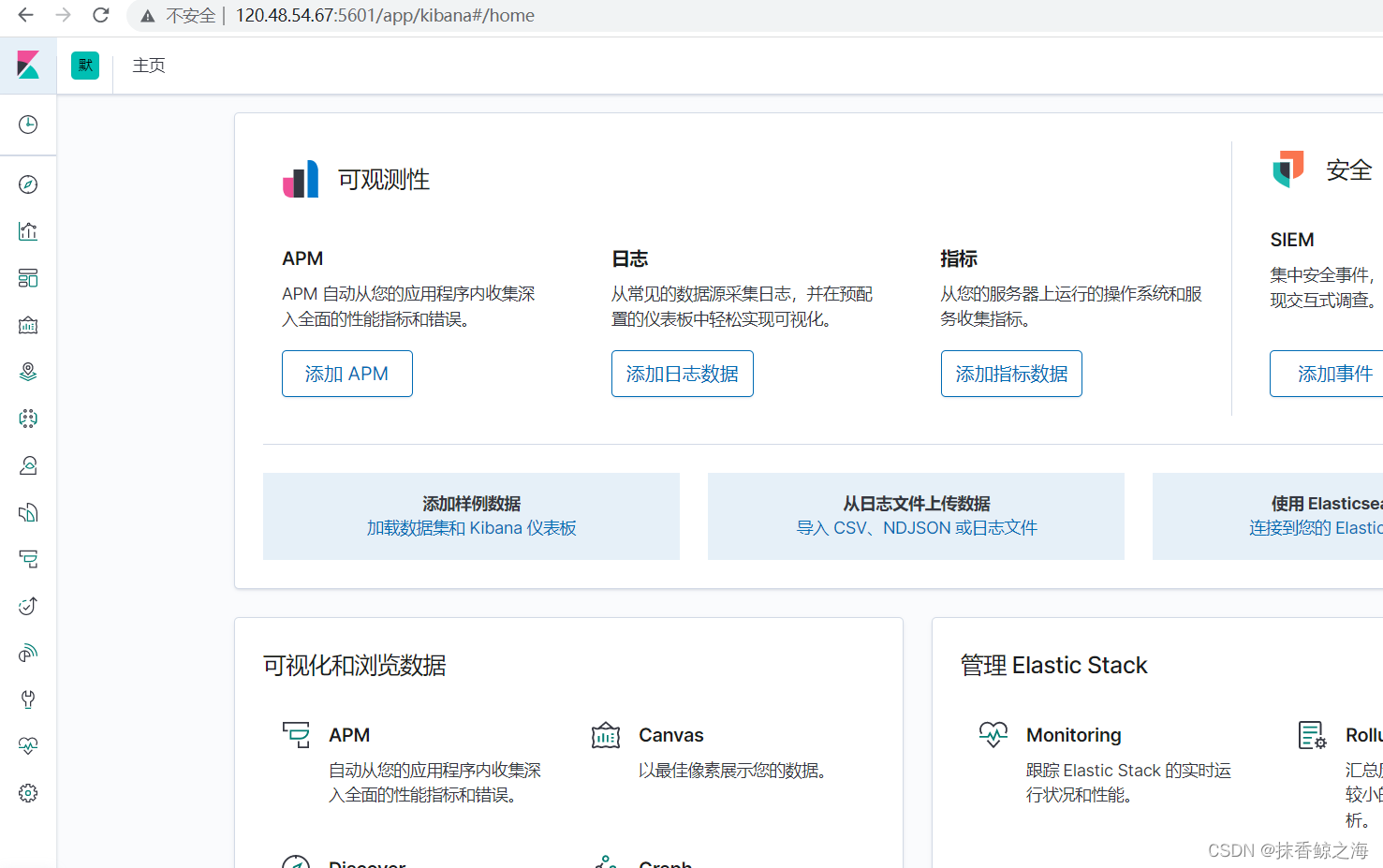Open the 连接到您的 Elastic link
Screen dimensions: 1383x868
click(x=1316, y=528)
